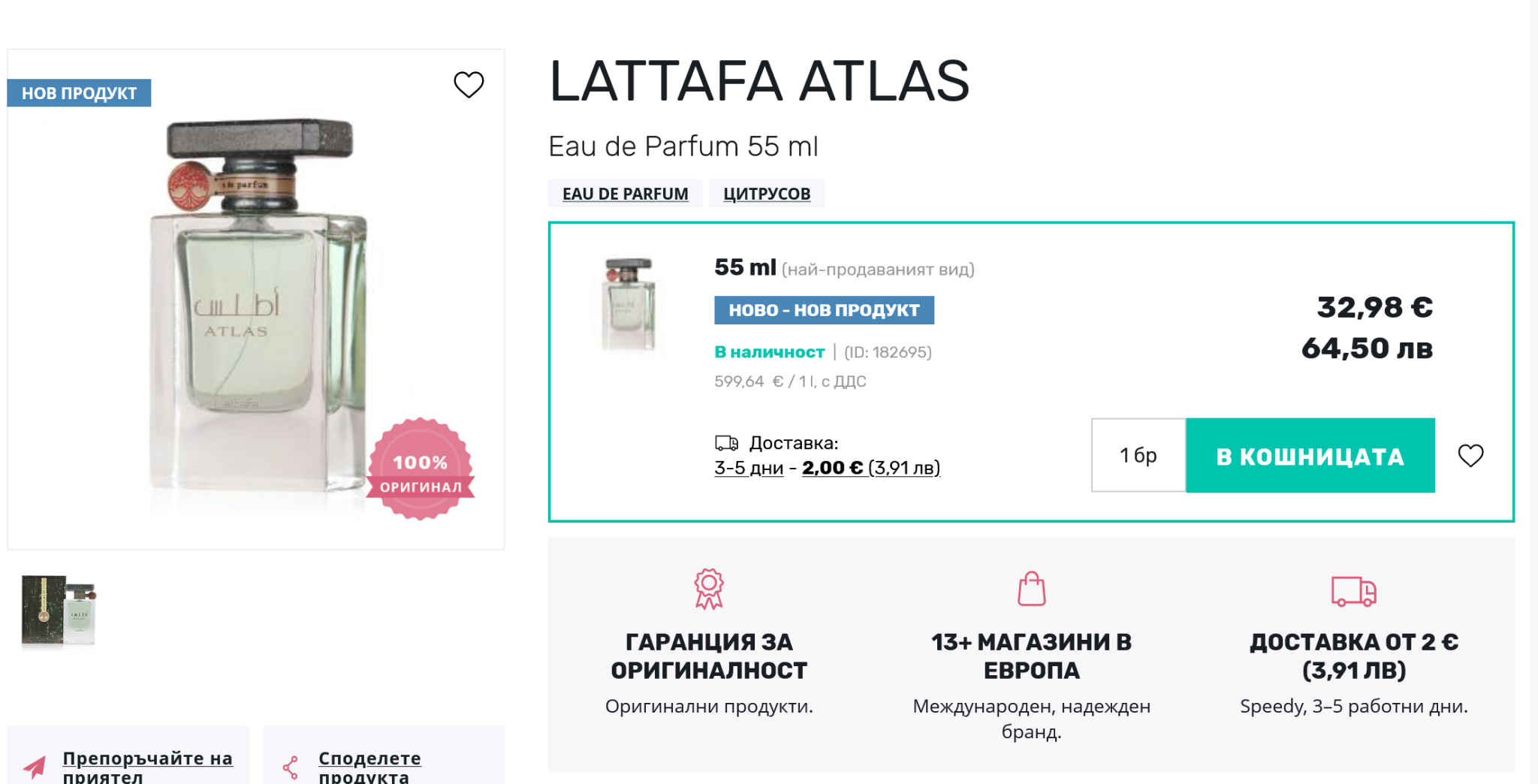The height and width of the screenshot is (784, 1538).
Task: Select the boxed perfume thumbnail image
Action: click(59, 611)
